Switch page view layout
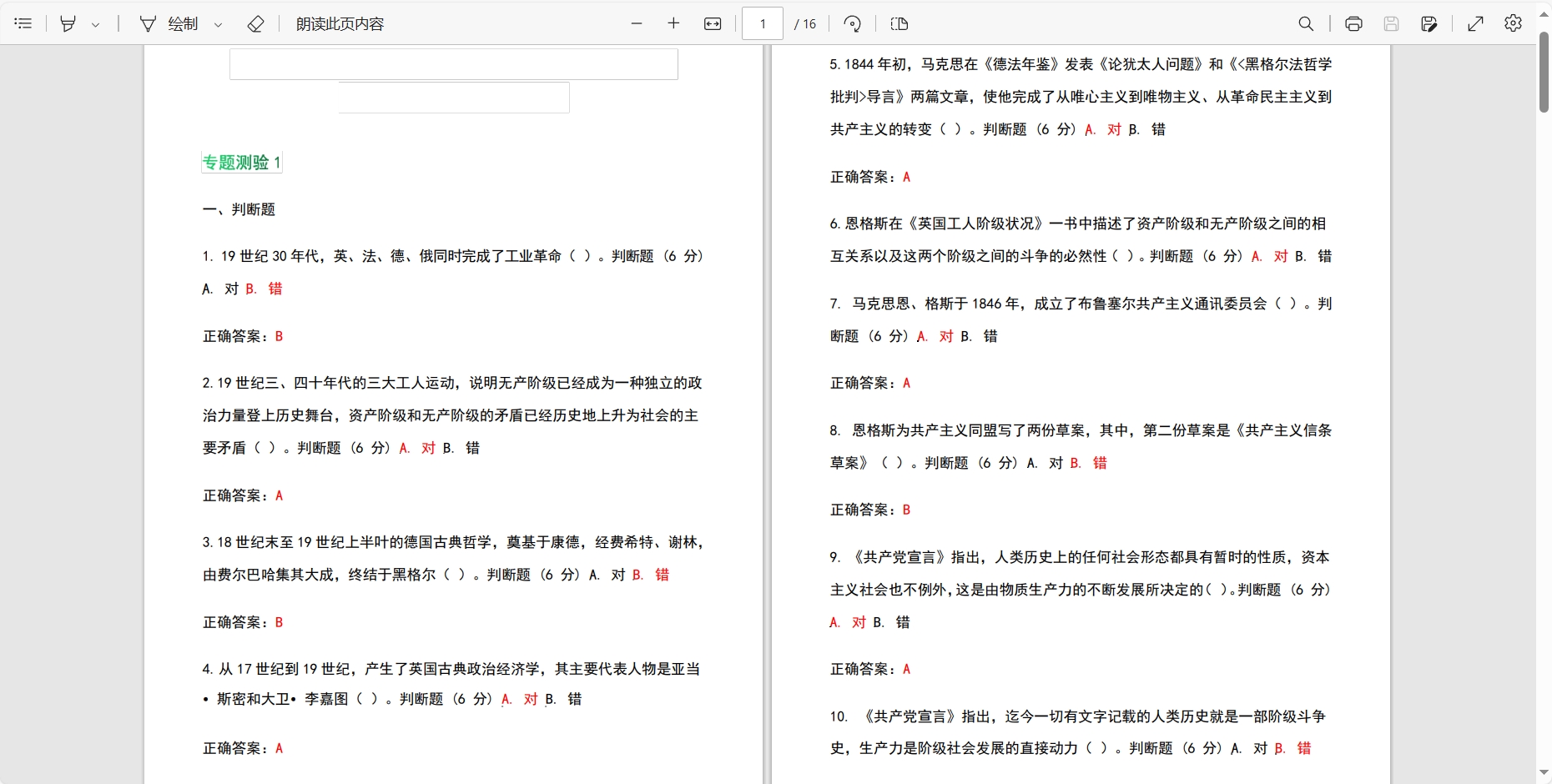 (x=899, y=23)
